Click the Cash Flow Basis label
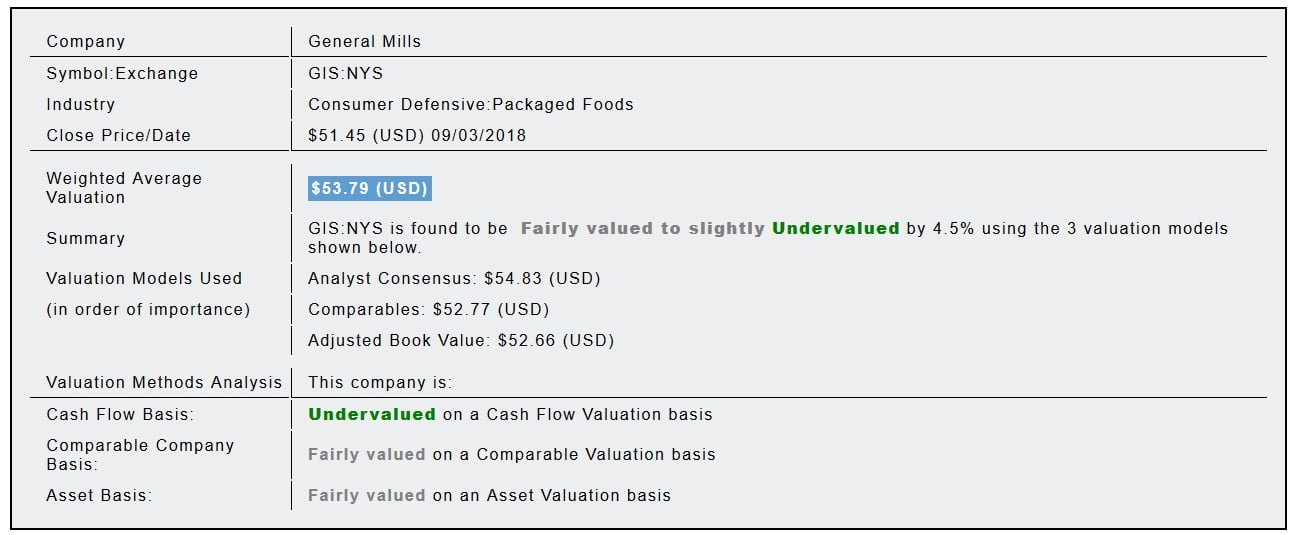 (x=120, y=414)
